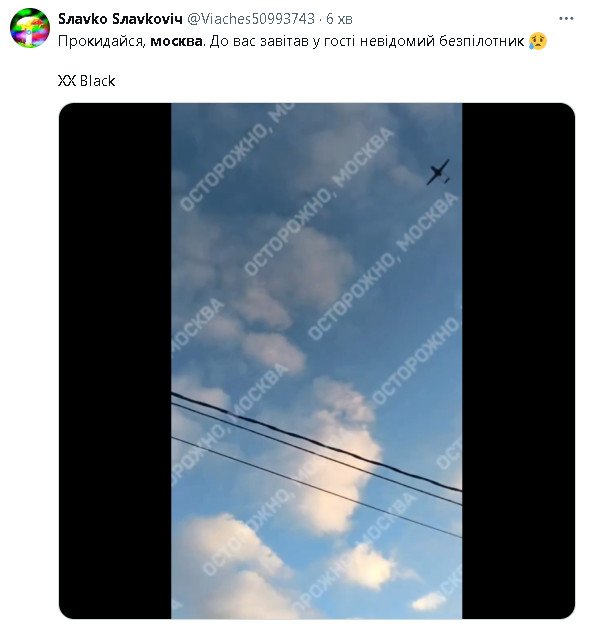This screenshot has height=631, width=591.
Task: Click the left black bar of video
Action: [x=115, y=361]
